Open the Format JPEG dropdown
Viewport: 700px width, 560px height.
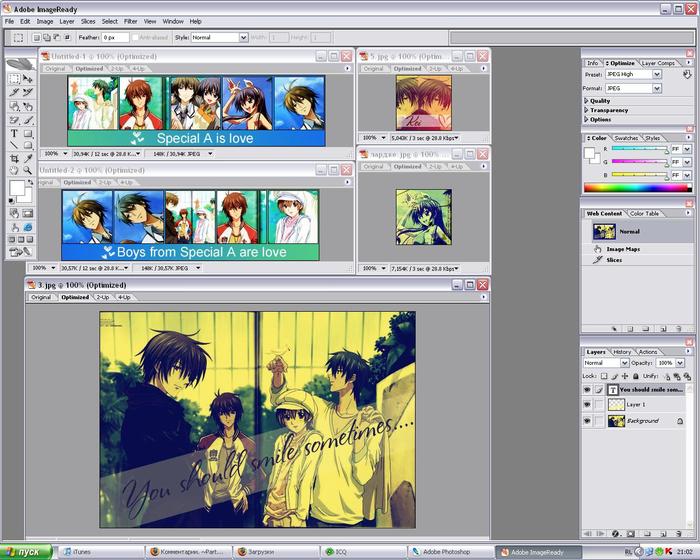click(657, 88)
